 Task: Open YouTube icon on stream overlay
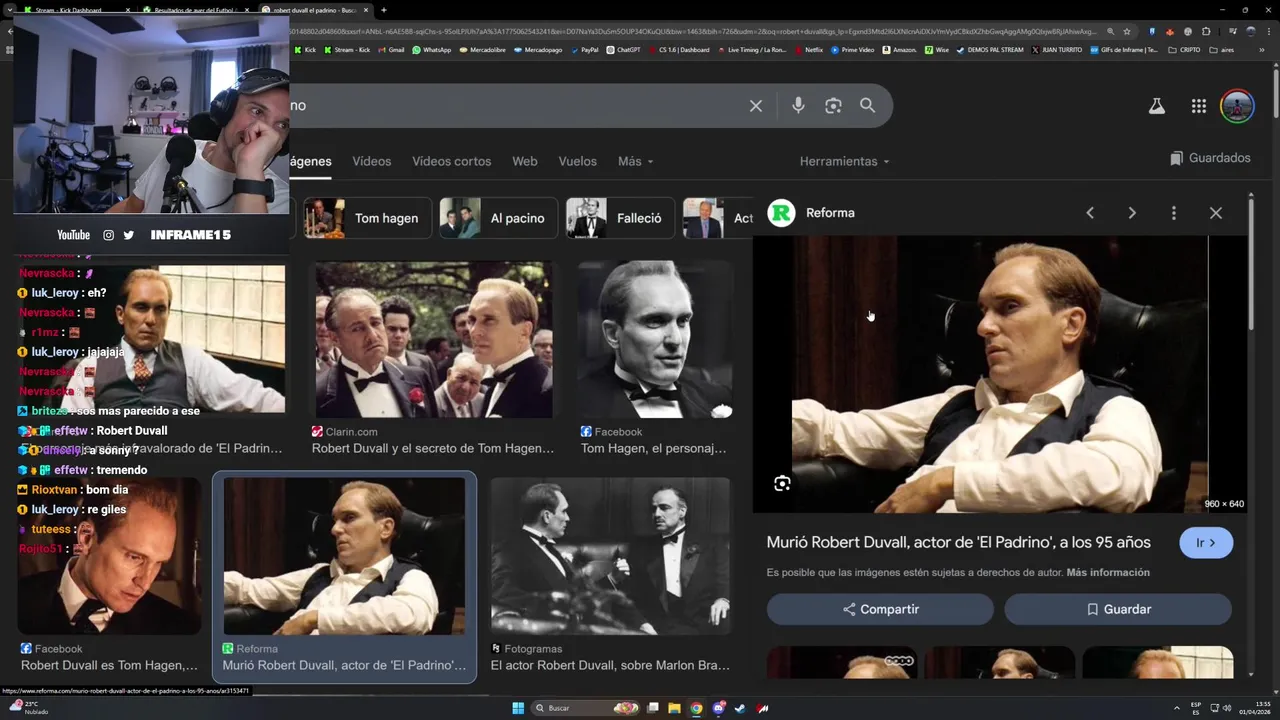pos(73,235)
